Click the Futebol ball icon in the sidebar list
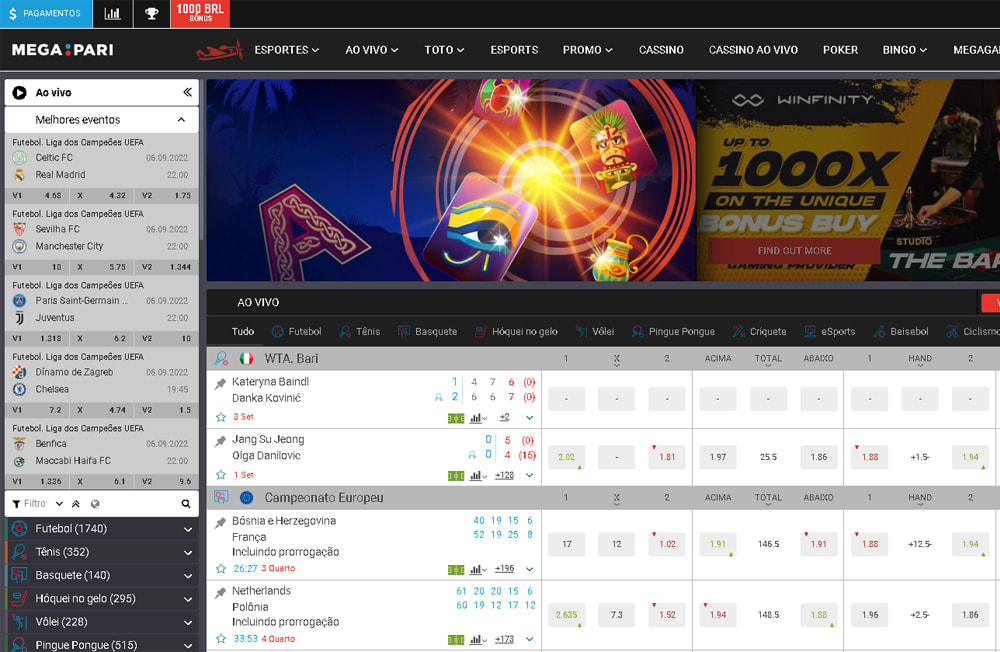The image size is (1000, 652). coord(20,528)
